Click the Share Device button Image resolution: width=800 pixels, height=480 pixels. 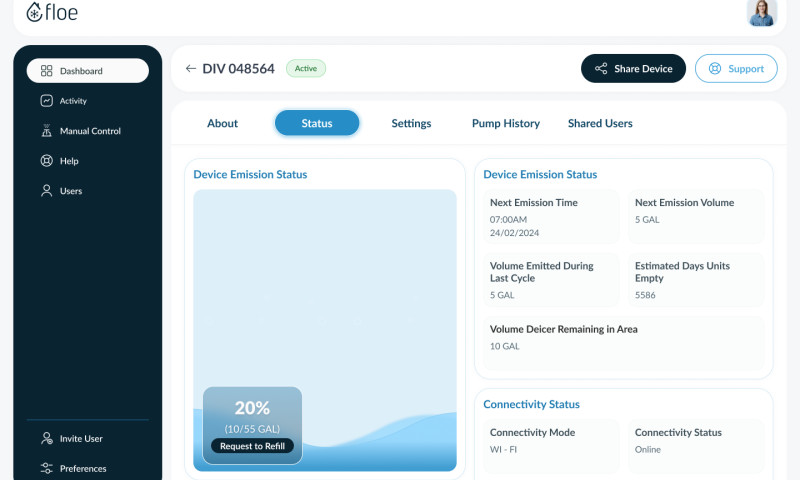[x=633, y=69]
